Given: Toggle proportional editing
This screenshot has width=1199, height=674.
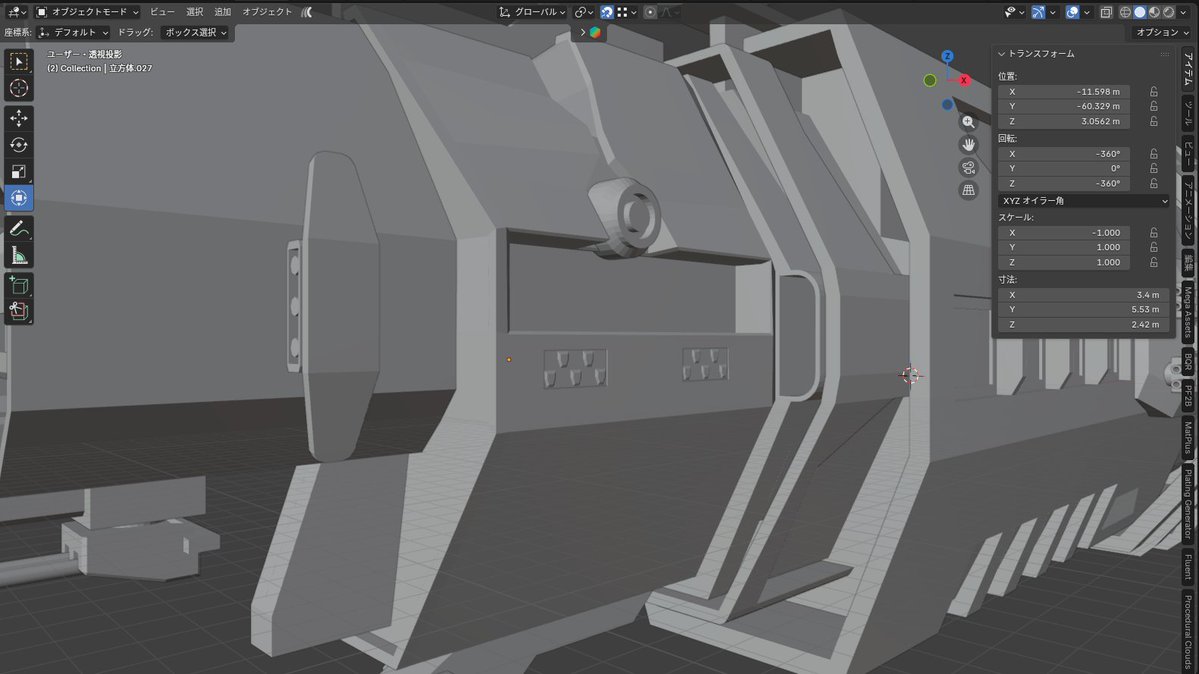Looking at the screenshot, I should coord(650,12).
